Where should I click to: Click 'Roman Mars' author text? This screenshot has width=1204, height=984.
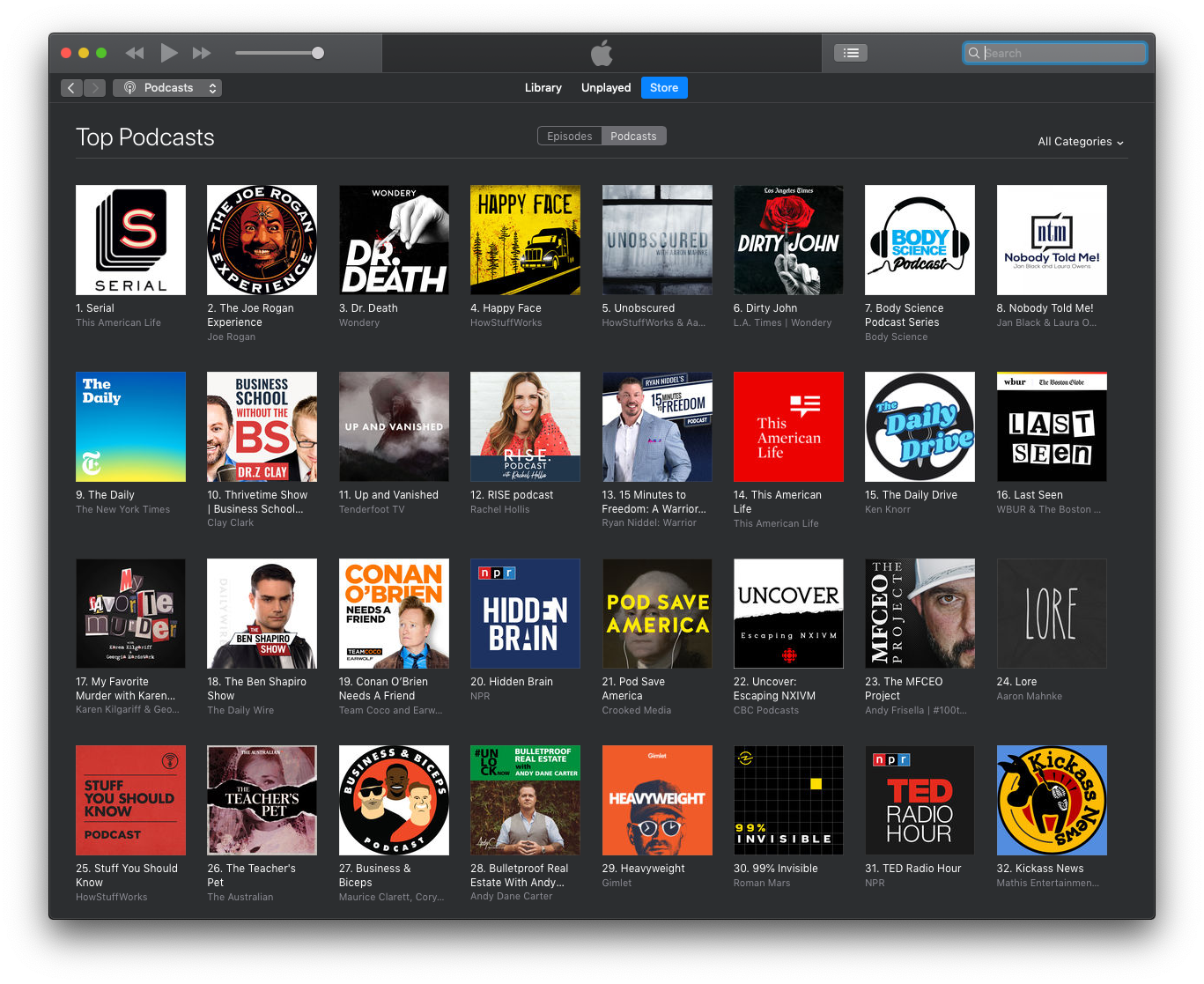click(x=762, y=883)
